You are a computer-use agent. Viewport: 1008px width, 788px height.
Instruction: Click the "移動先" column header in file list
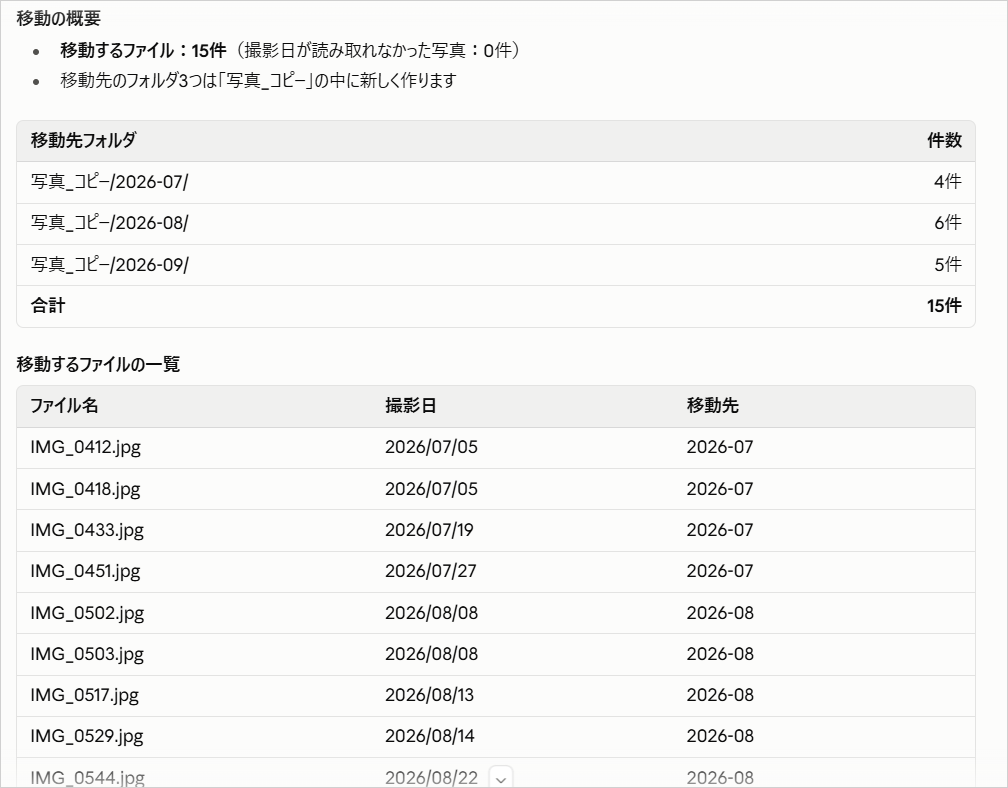click(x=713, y=406)
